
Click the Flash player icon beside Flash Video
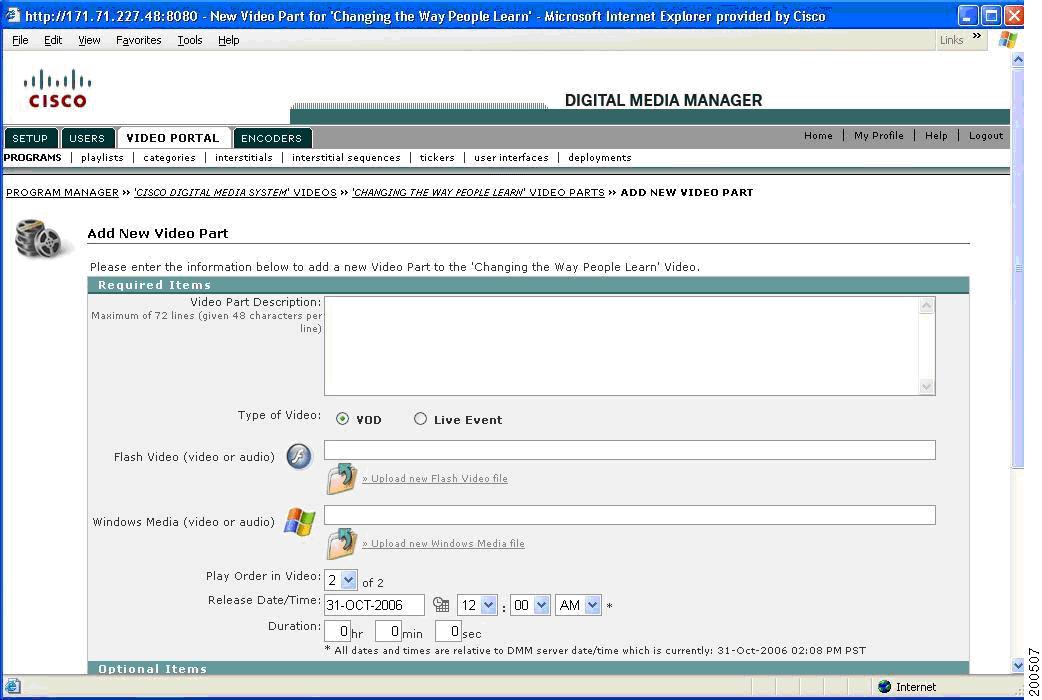click(296, 455)
